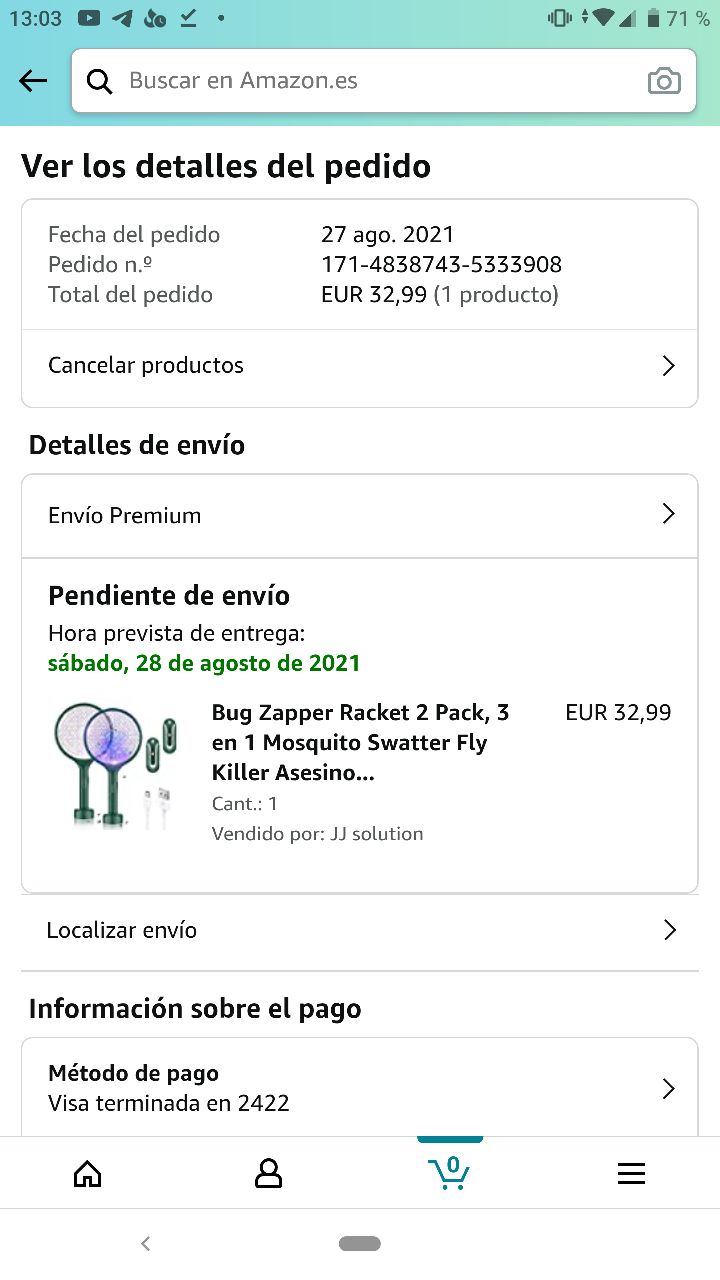The image size is (720, 1280).
Task: Tap the Localizar envío row label
Action: 122,930
